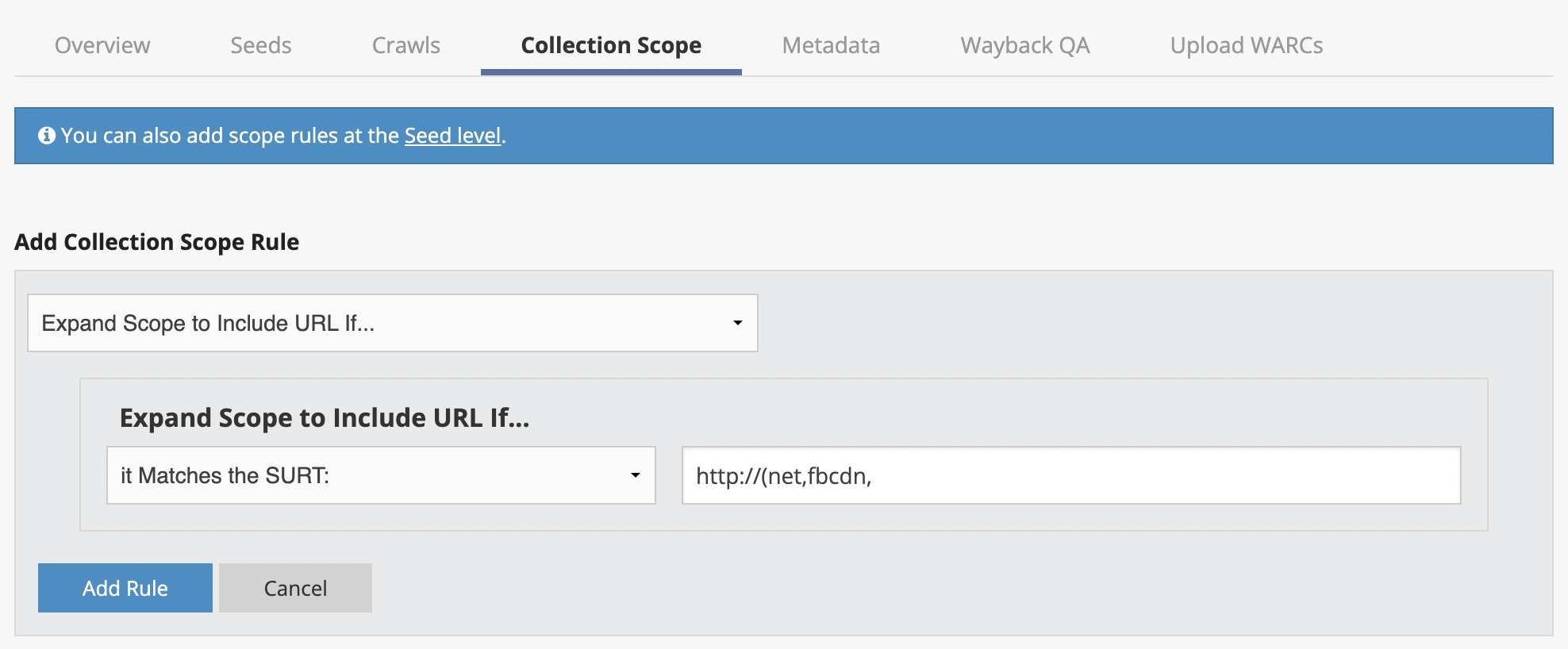Open the Metadata tab

831,45
